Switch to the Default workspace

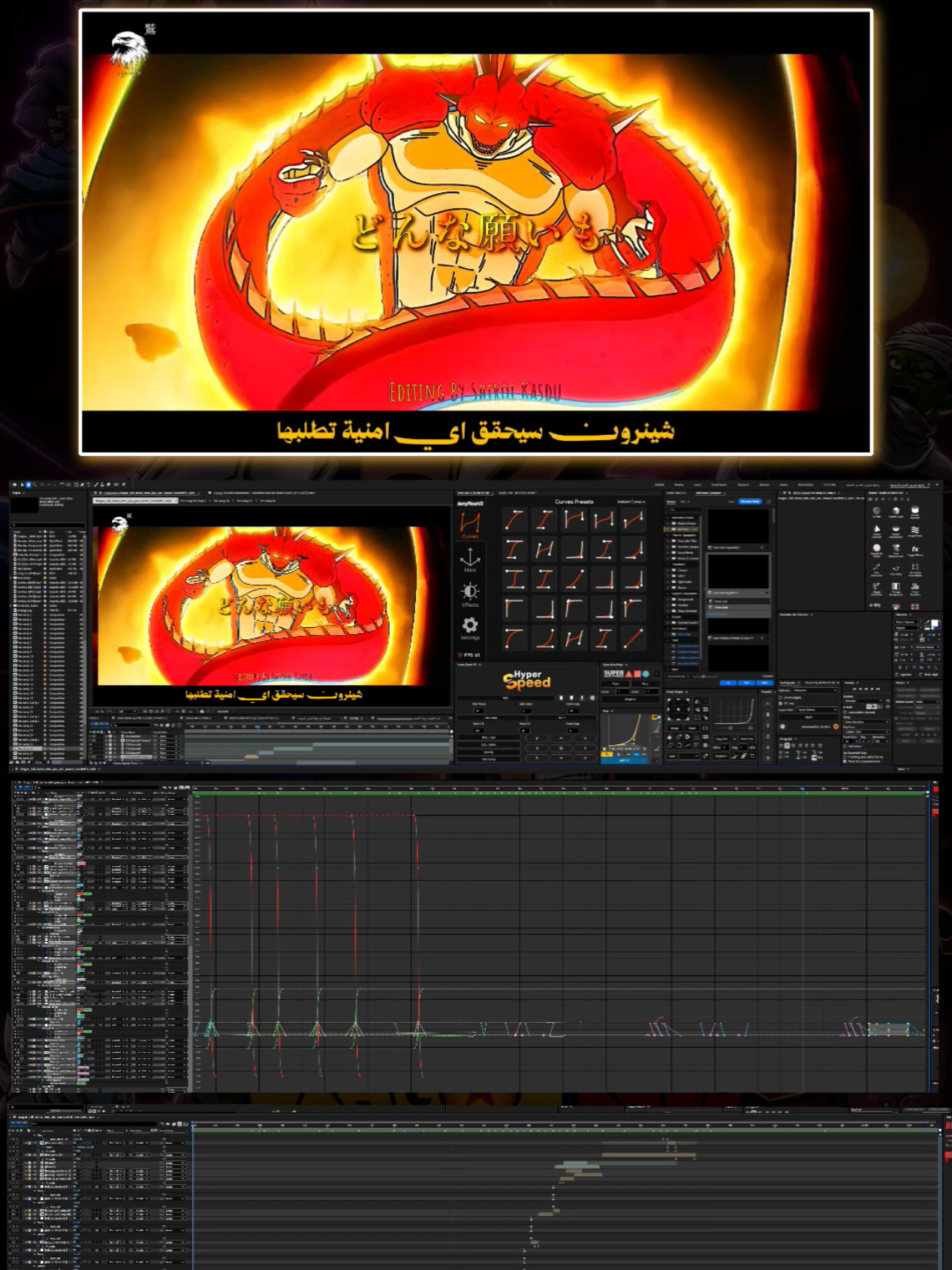659,485
